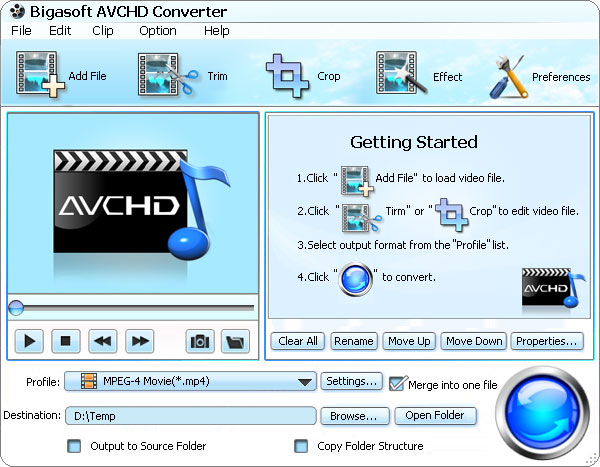The width and height of the screenshot is (600, 467).
Task: Open the Edit menu
Action: pyautogui.click(x=60, y=31)
